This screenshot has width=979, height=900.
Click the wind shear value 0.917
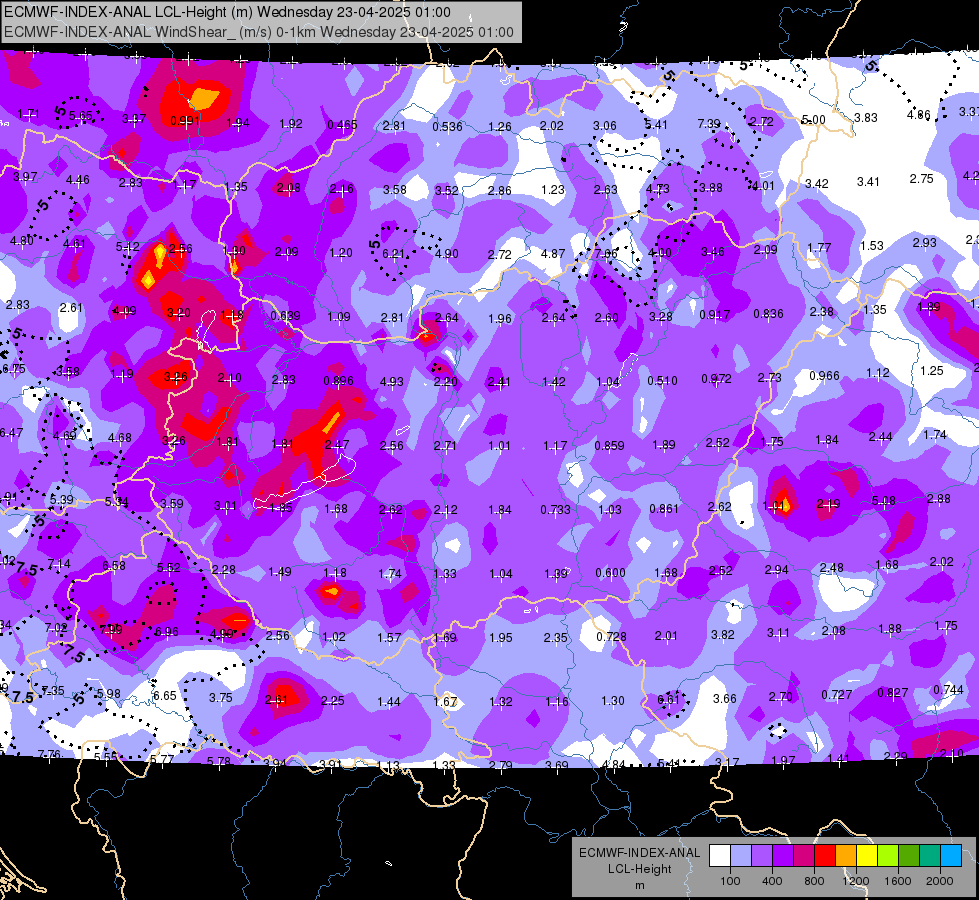[x=714, y=315]
